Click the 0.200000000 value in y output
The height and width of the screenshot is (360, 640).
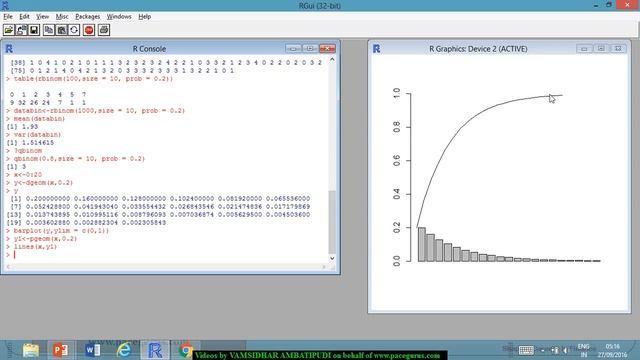(47, 198)
